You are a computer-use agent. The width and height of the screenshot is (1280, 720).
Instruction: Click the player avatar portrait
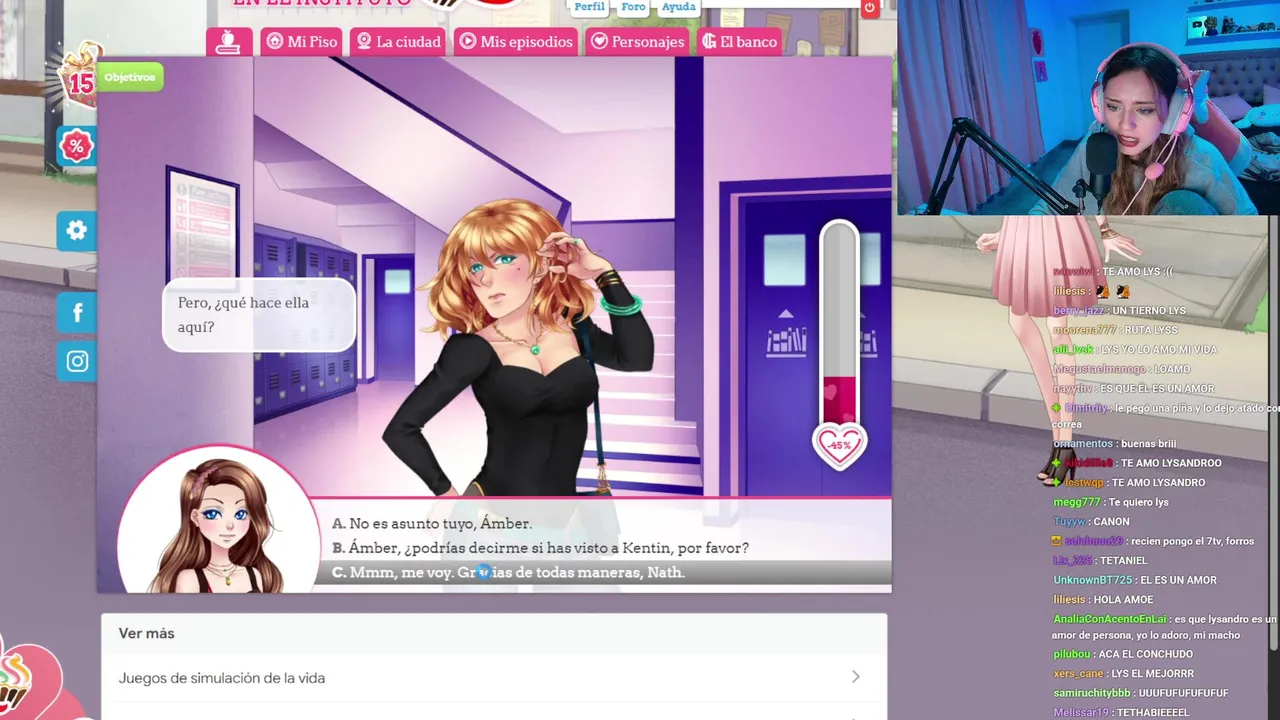point(219,520)
